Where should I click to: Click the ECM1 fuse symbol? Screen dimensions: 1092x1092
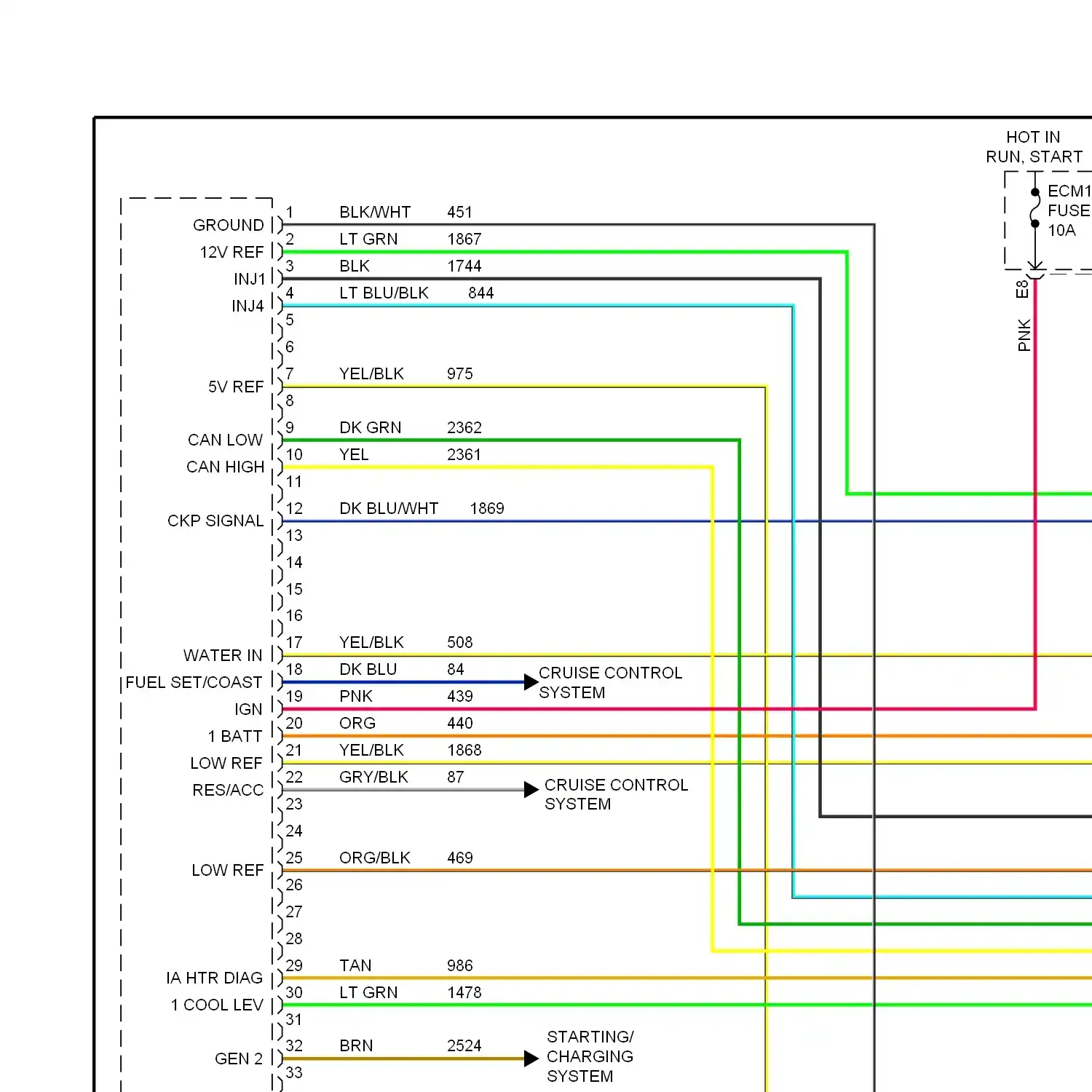pos(1034,208)
